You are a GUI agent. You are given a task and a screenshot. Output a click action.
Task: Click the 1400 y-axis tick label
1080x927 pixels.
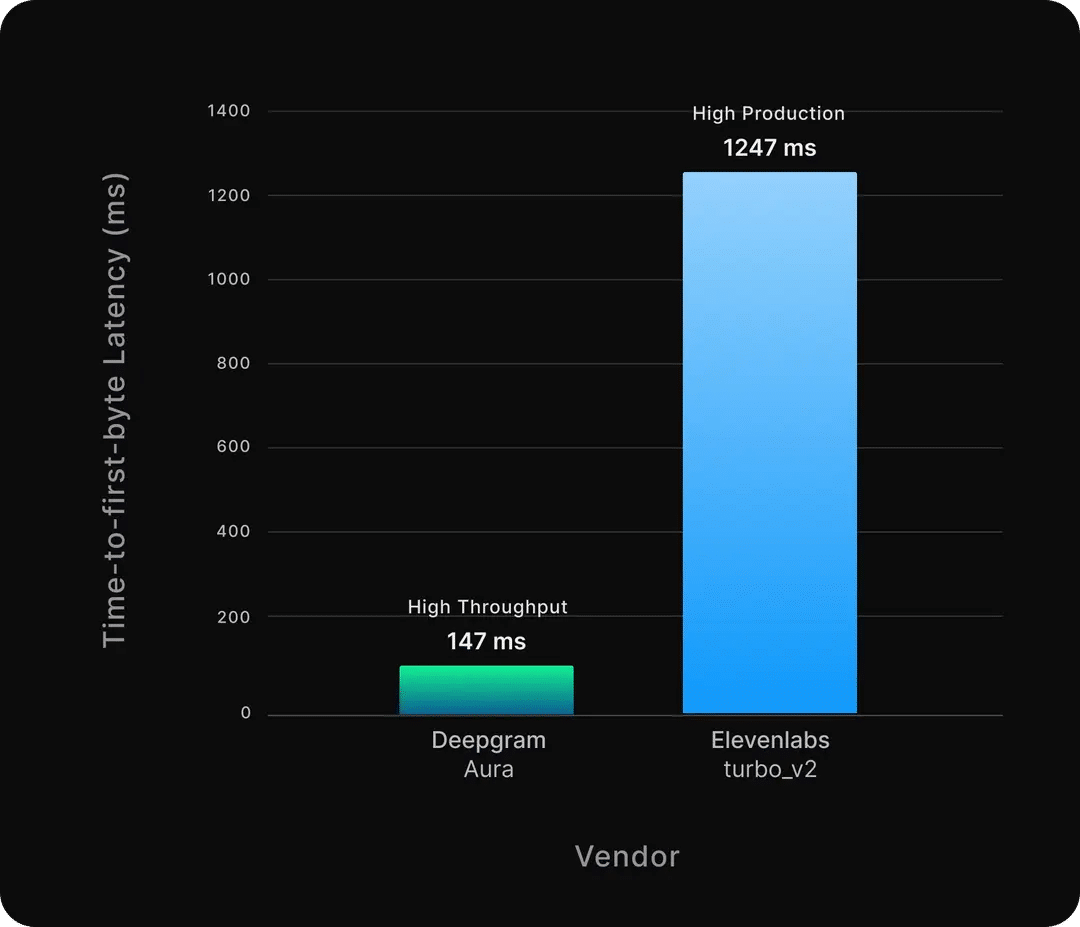(x=229, y=111)
